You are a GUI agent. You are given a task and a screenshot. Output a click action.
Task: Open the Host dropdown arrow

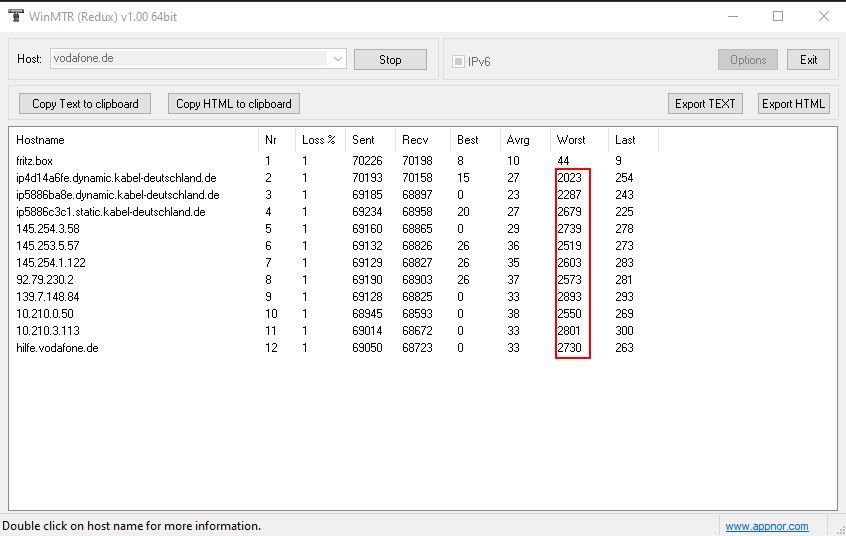(338, 59)
